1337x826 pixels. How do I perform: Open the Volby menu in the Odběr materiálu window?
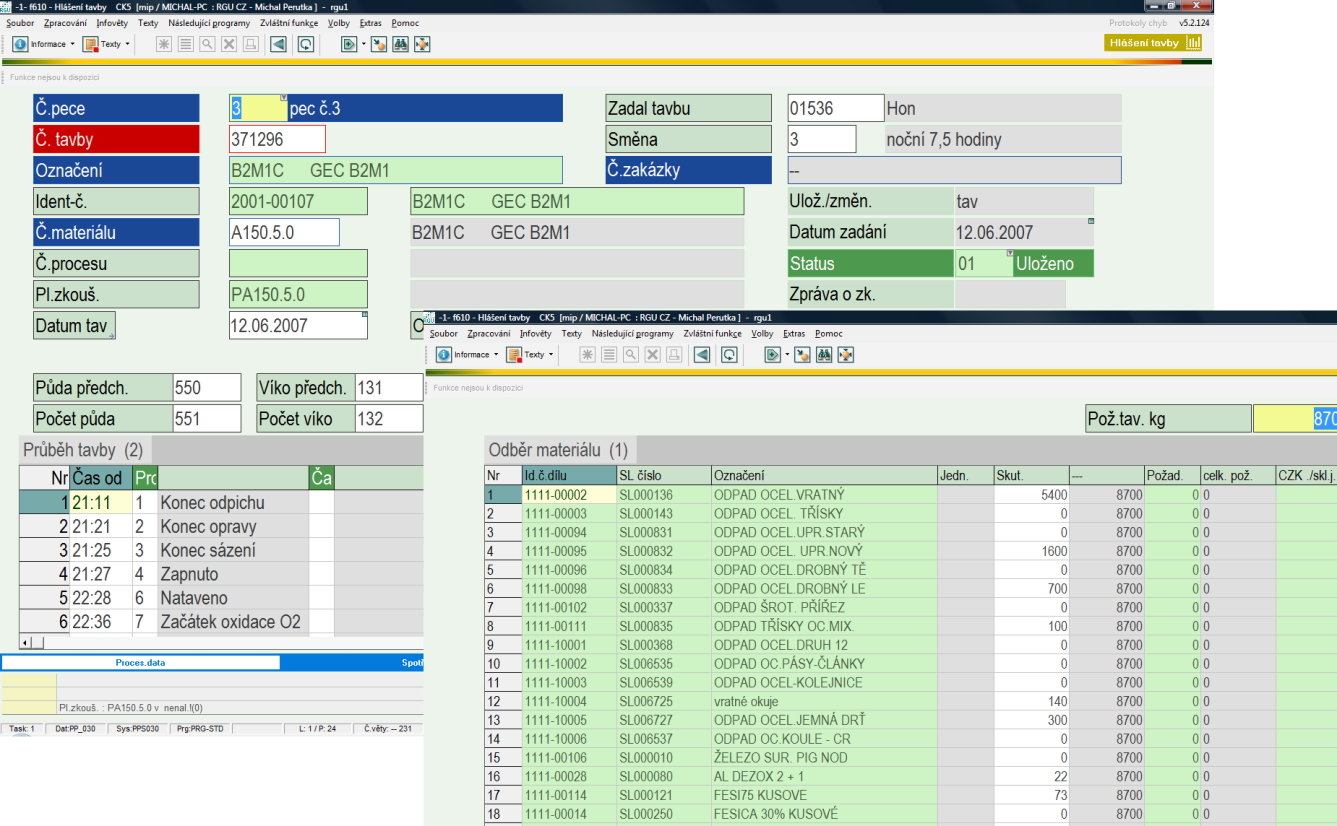click(x=763, y=333)
